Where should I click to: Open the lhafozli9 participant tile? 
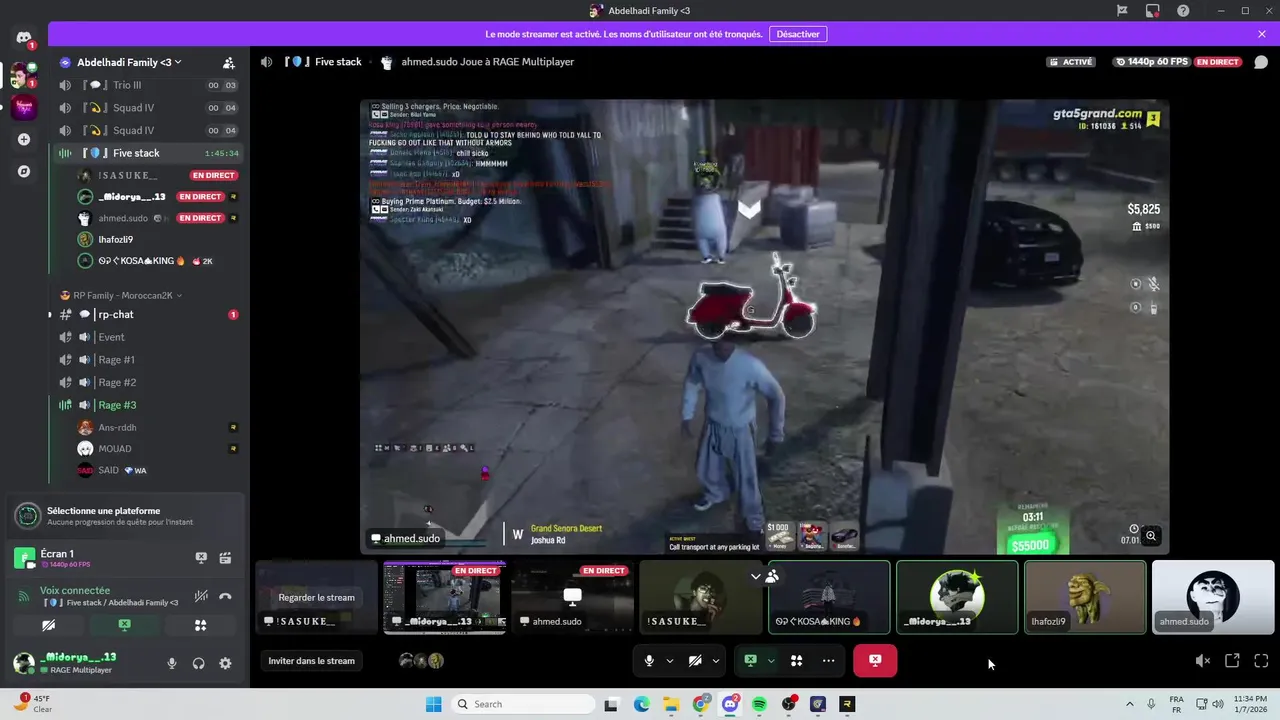(1085, 597)
